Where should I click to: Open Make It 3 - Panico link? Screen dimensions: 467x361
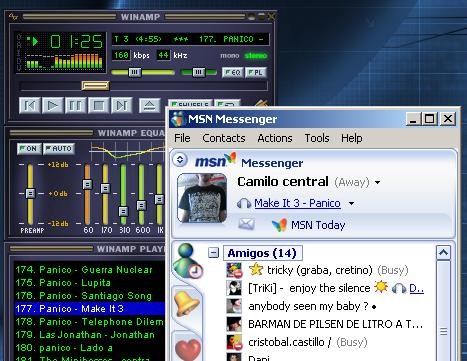pyautogui.click(x=297, y=203)
